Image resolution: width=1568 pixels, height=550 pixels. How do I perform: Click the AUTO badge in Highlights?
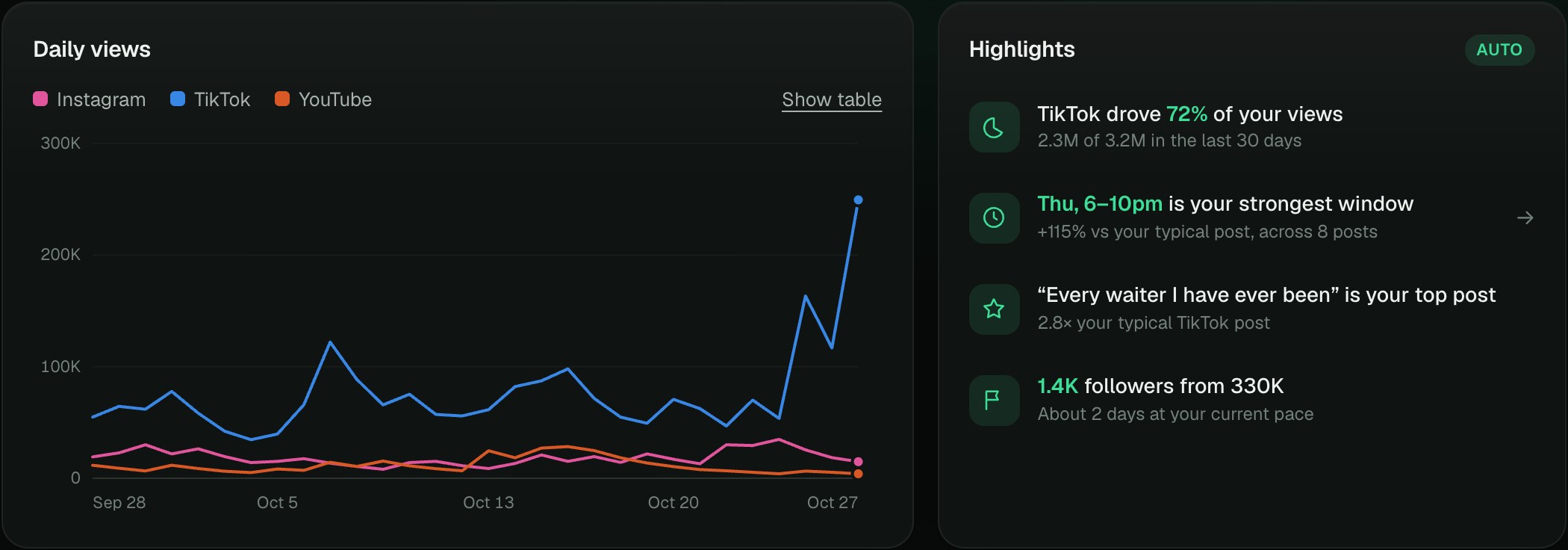1499,50
